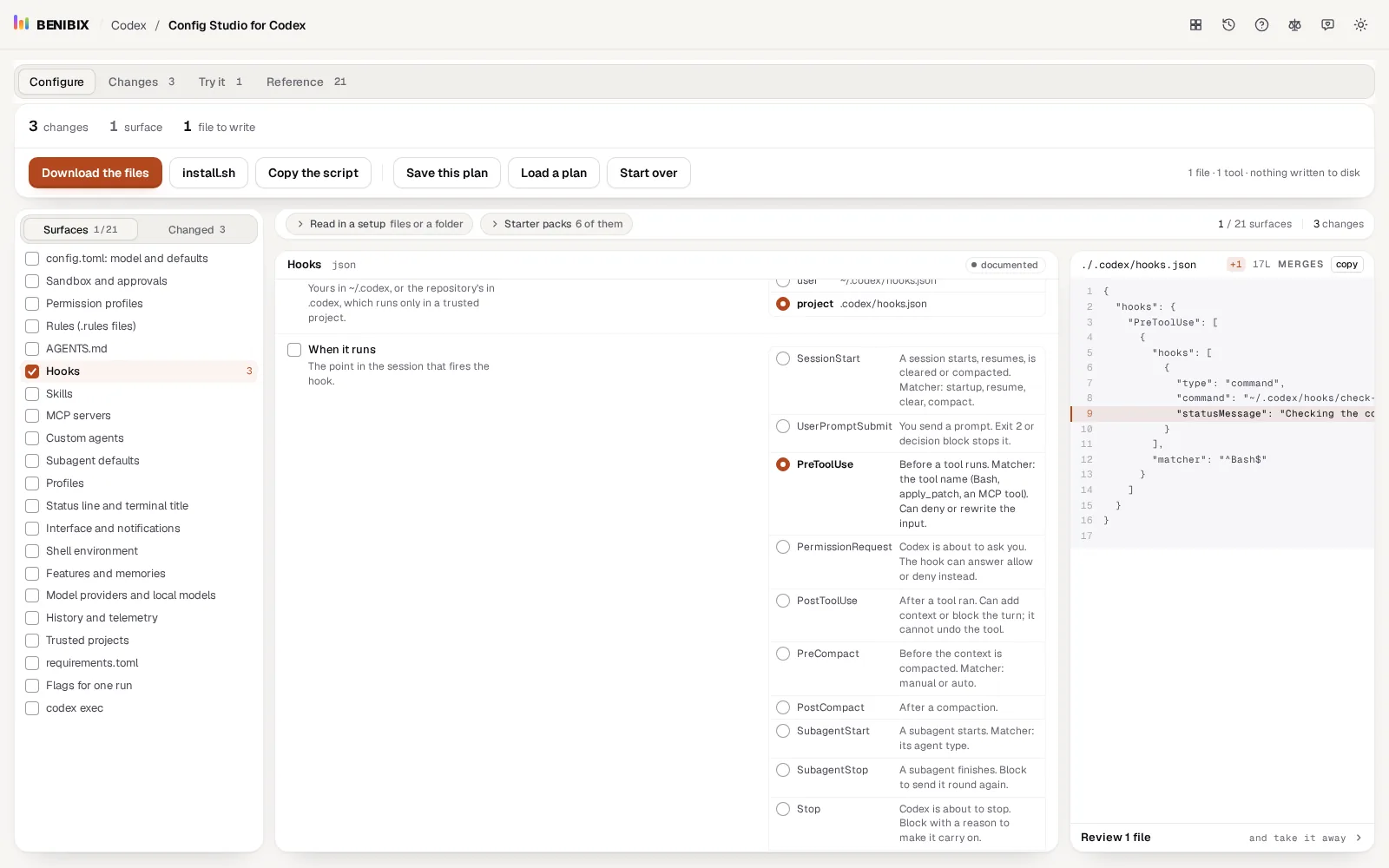
Task: Click Copy the script button
Action: (313, 173)
